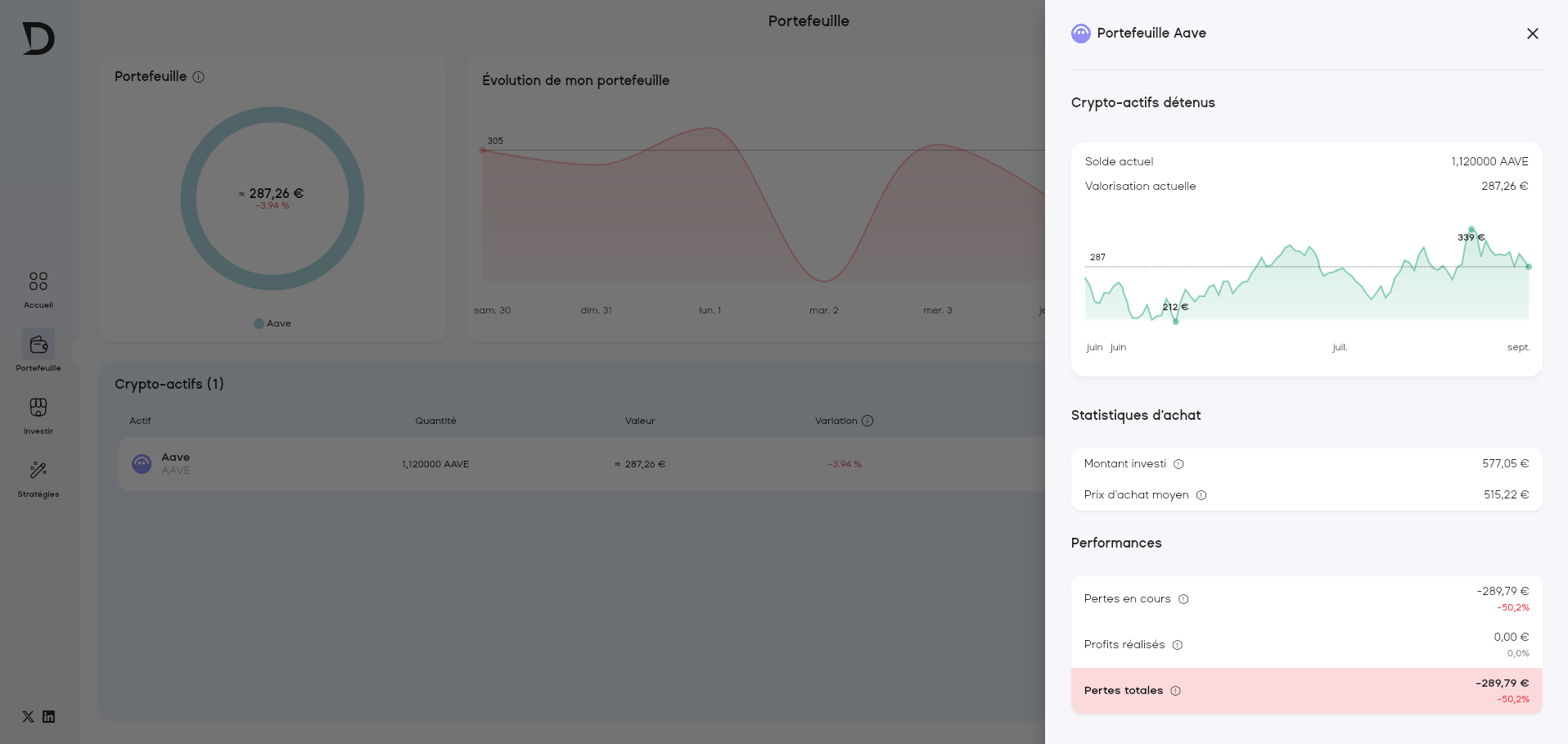Open the LinkedIn social link
1568x744 pixels.
(x=49, y=717)
